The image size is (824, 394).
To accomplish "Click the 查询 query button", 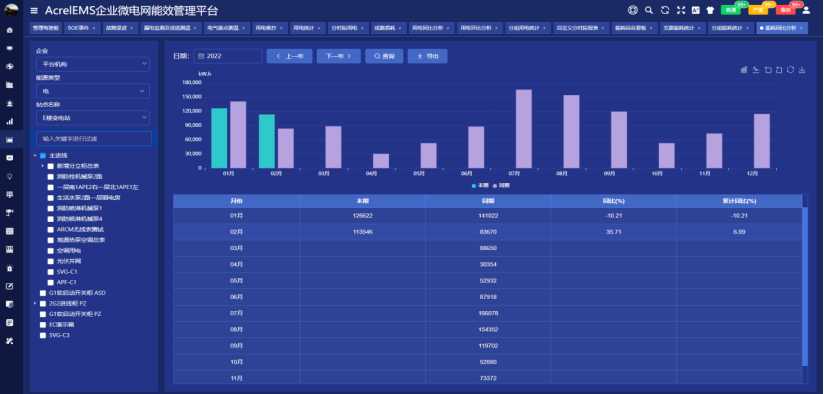I will pos(384,56).
